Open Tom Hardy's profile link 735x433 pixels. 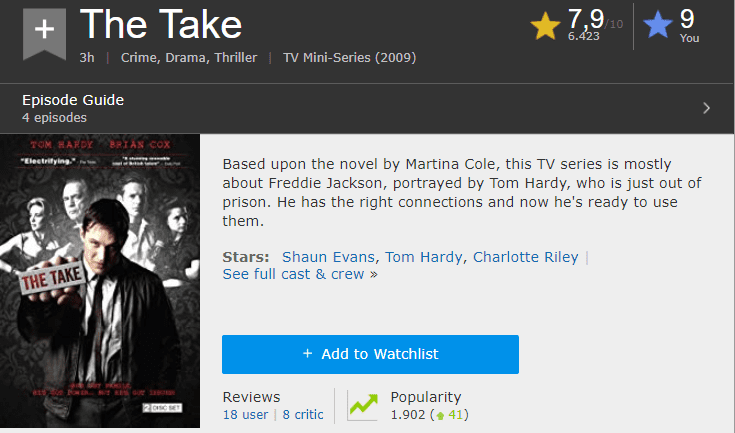coord(423,257)
